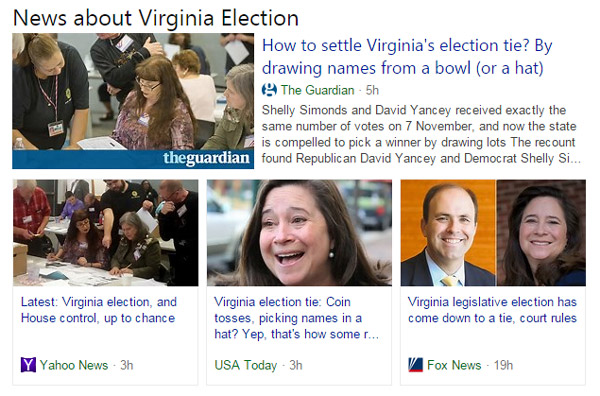Click the man in suit portrait photo
Viewport: 600px width, 396px height.
(448, 233)
